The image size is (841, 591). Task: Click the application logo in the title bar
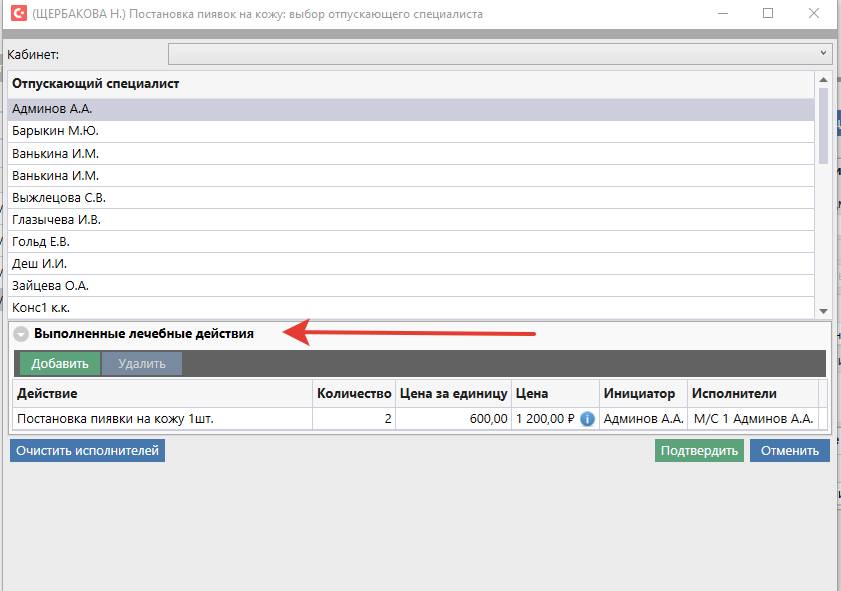pos(17,14)
